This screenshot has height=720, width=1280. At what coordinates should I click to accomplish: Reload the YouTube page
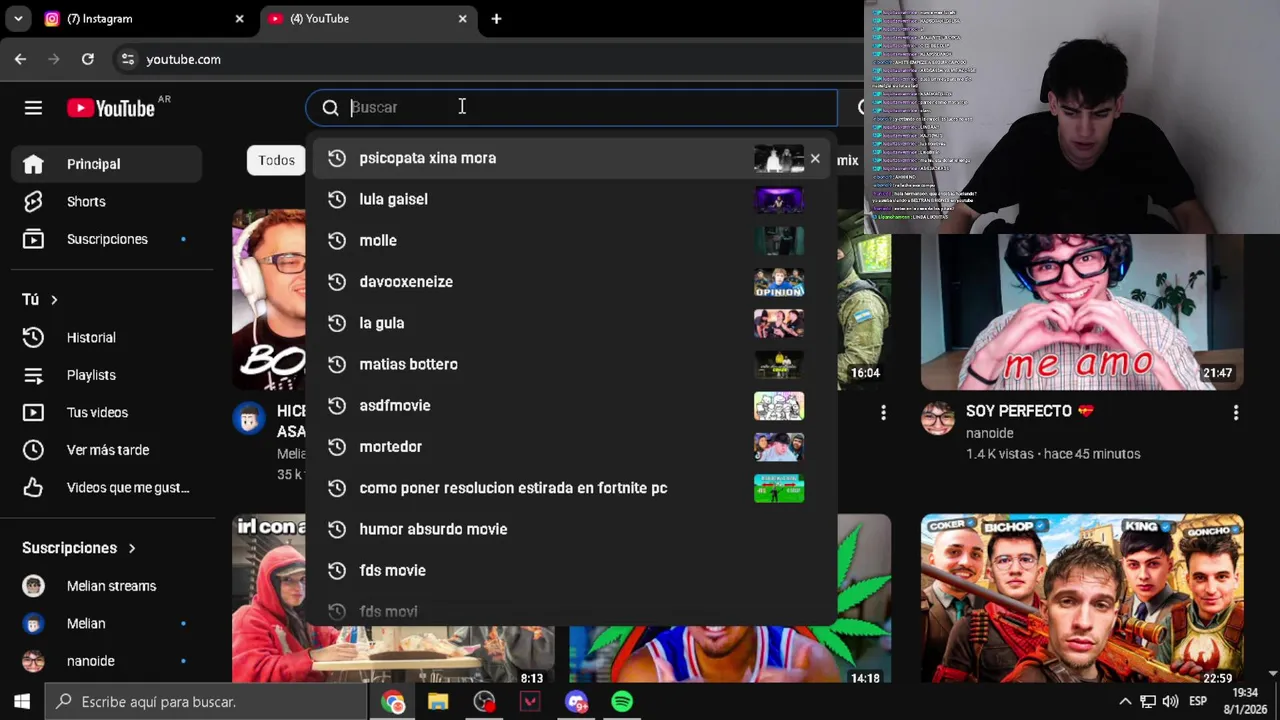[x=88, y=59]
